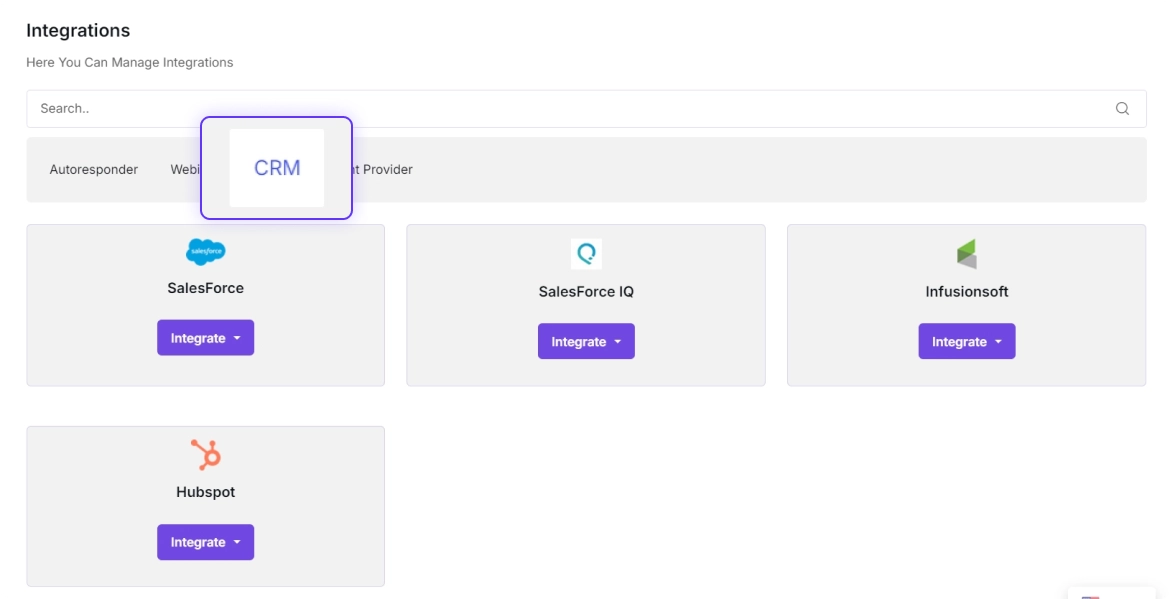
Task: Click the orange Hubspot logo
Action: click(x=206, y=455)
